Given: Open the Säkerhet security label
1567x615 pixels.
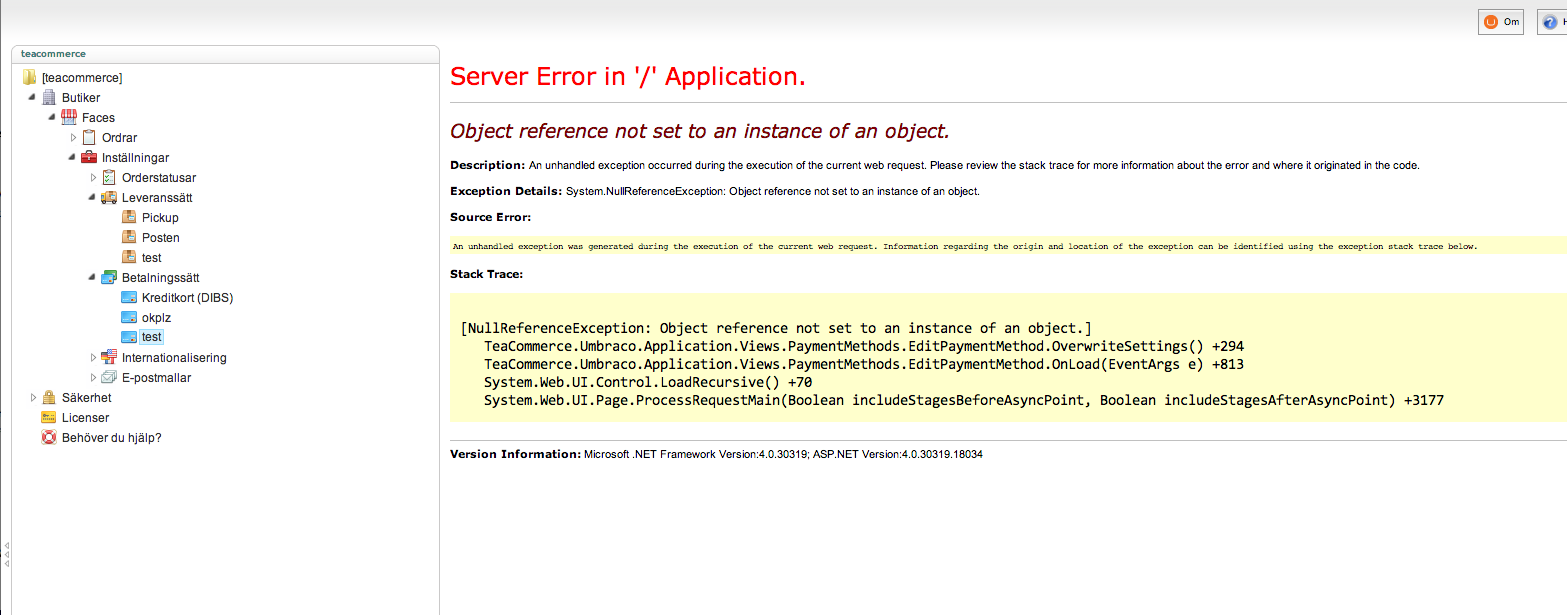Looking at the screenshot, I should pyautogui.click(x=86, y=398).
